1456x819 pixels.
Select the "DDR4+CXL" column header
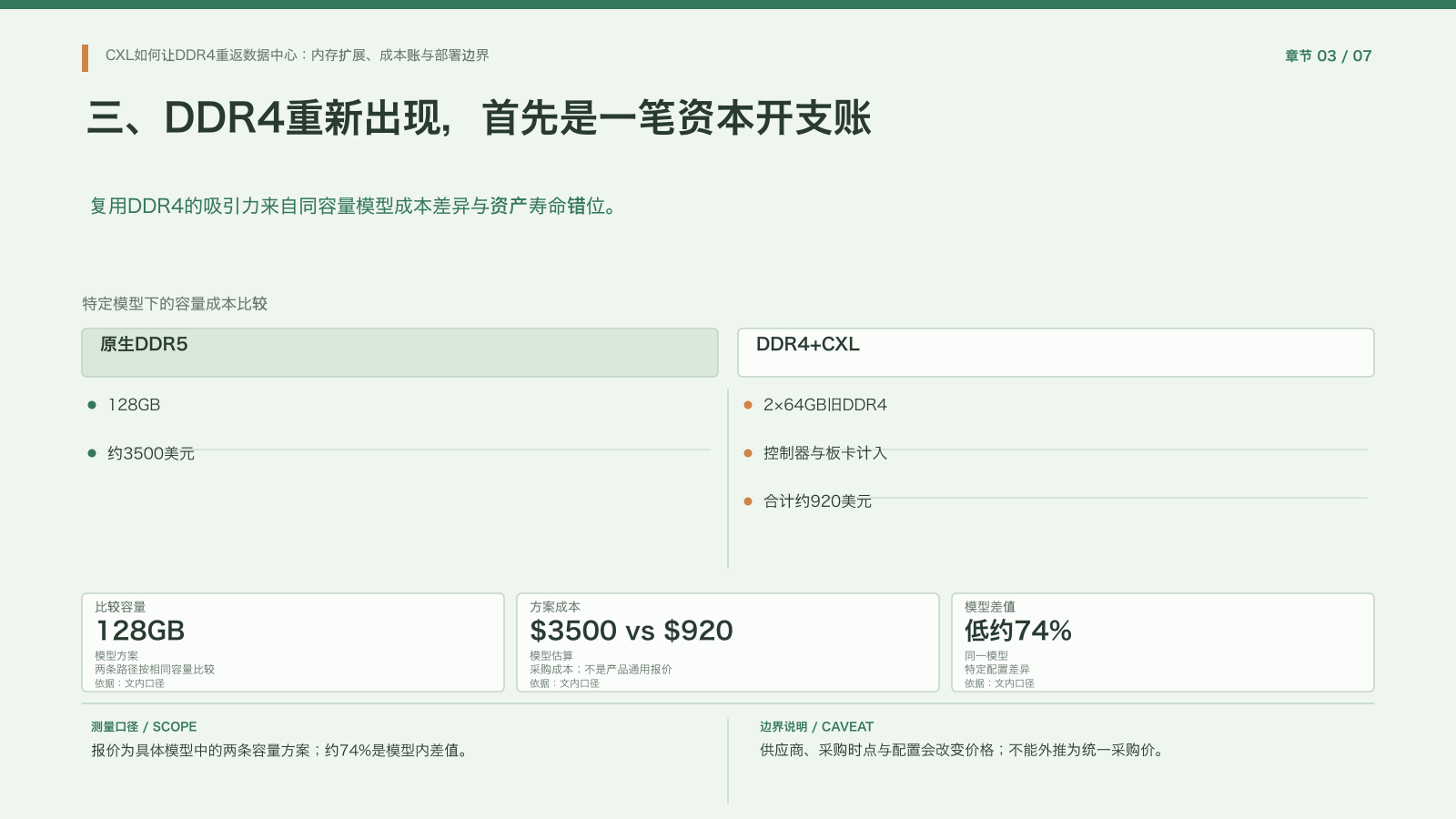[1056, 352]
